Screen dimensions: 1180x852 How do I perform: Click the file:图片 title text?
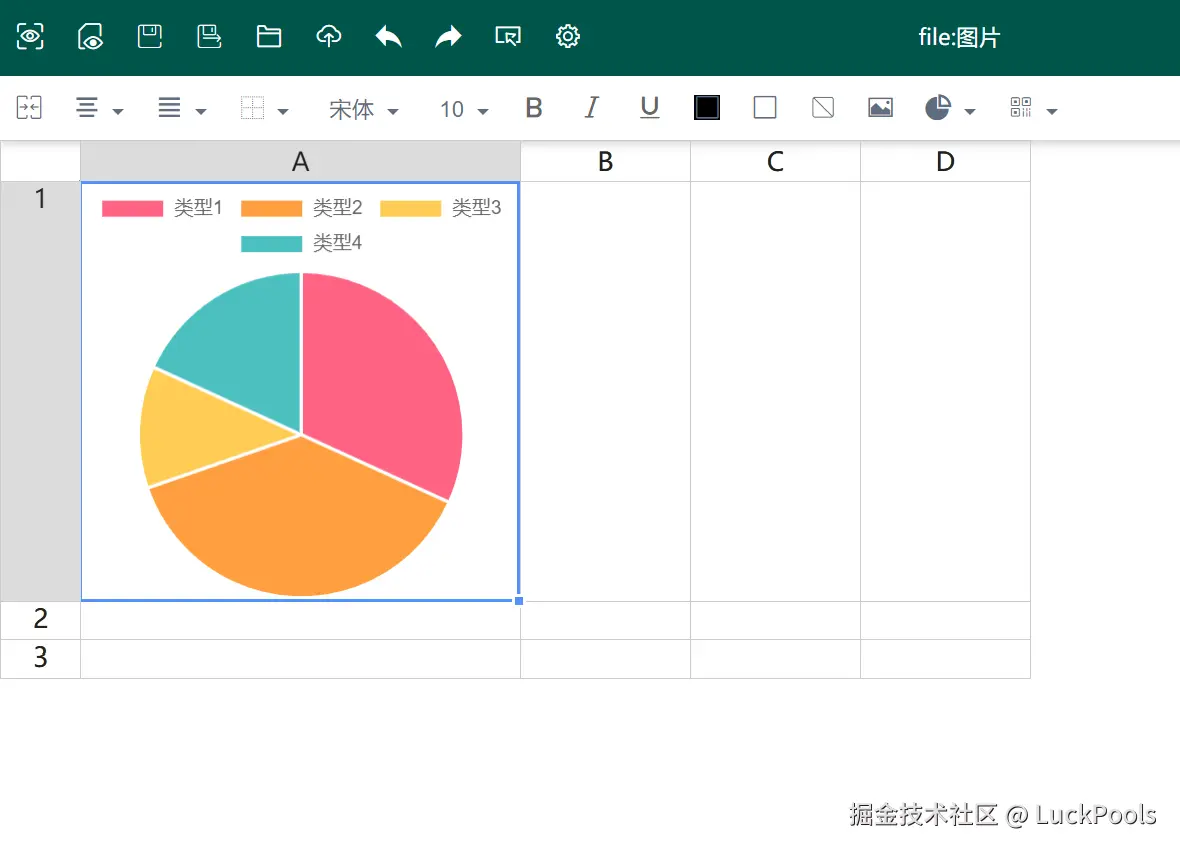coord(959,37)
